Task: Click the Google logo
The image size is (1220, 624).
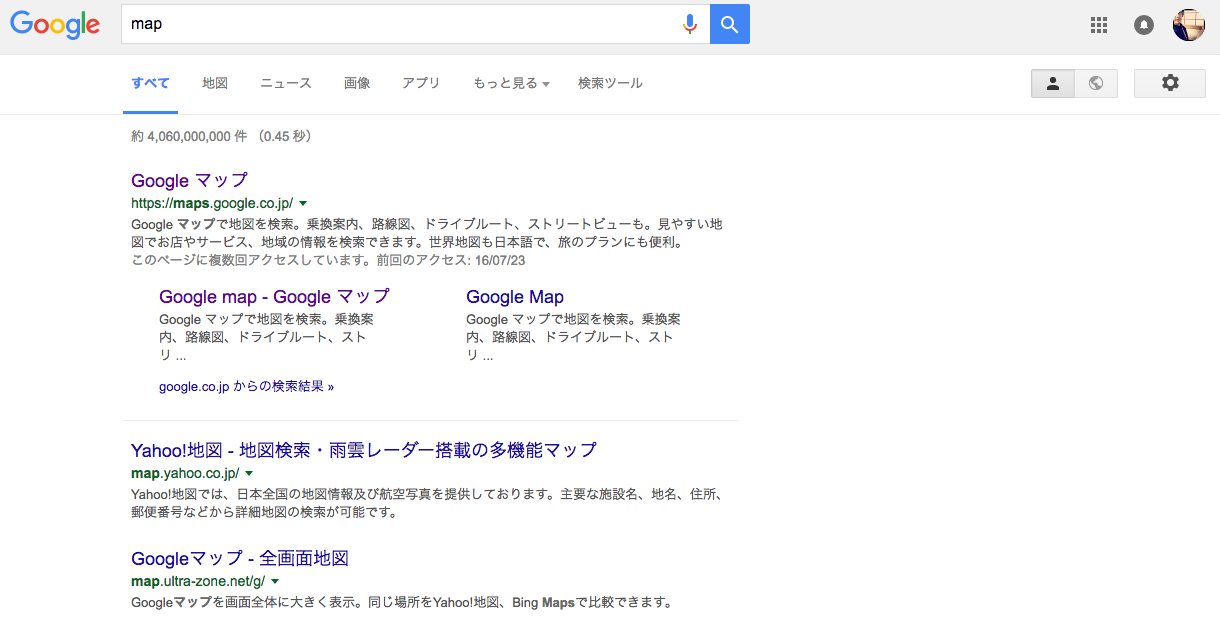Action: coord(55,24)
